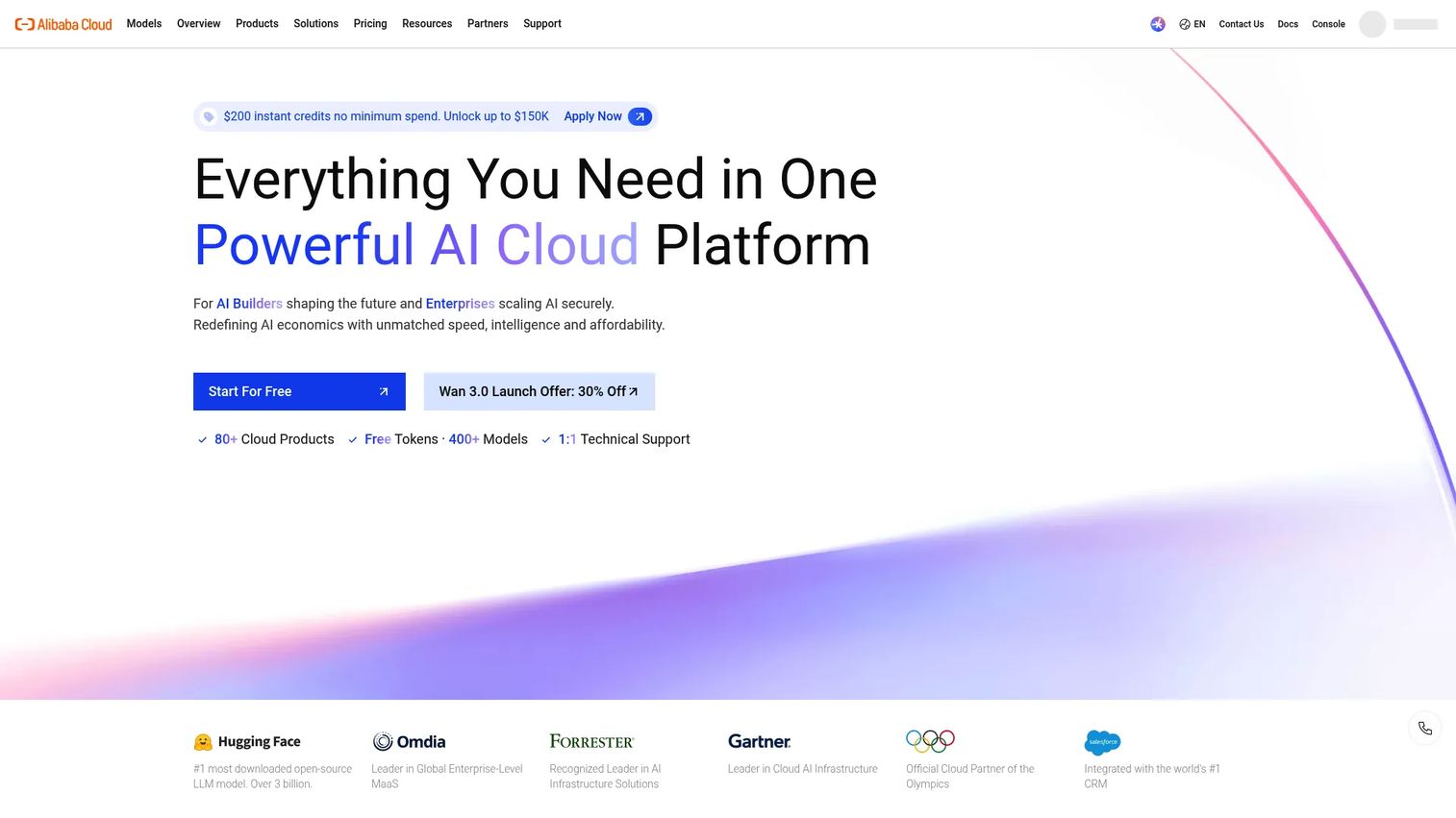The width and height of the screenshot is (1456, 818).
Task: Click the $200 instant credits banner text
Action: click(387, 116)
